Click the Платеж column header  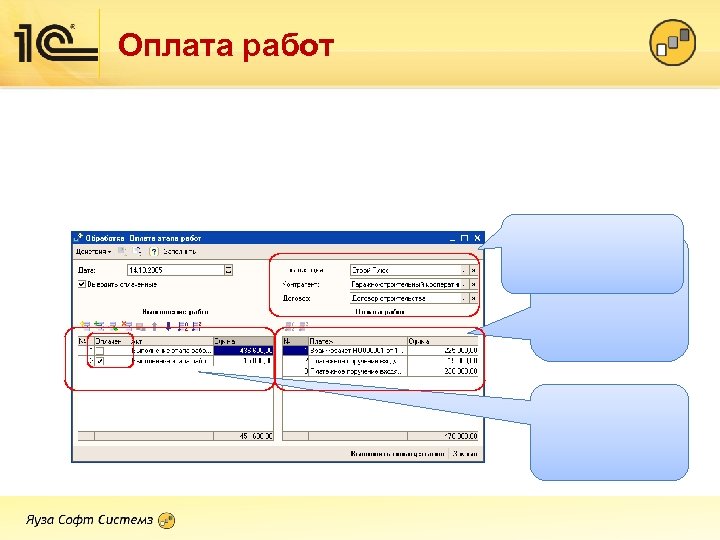(358, 341)
